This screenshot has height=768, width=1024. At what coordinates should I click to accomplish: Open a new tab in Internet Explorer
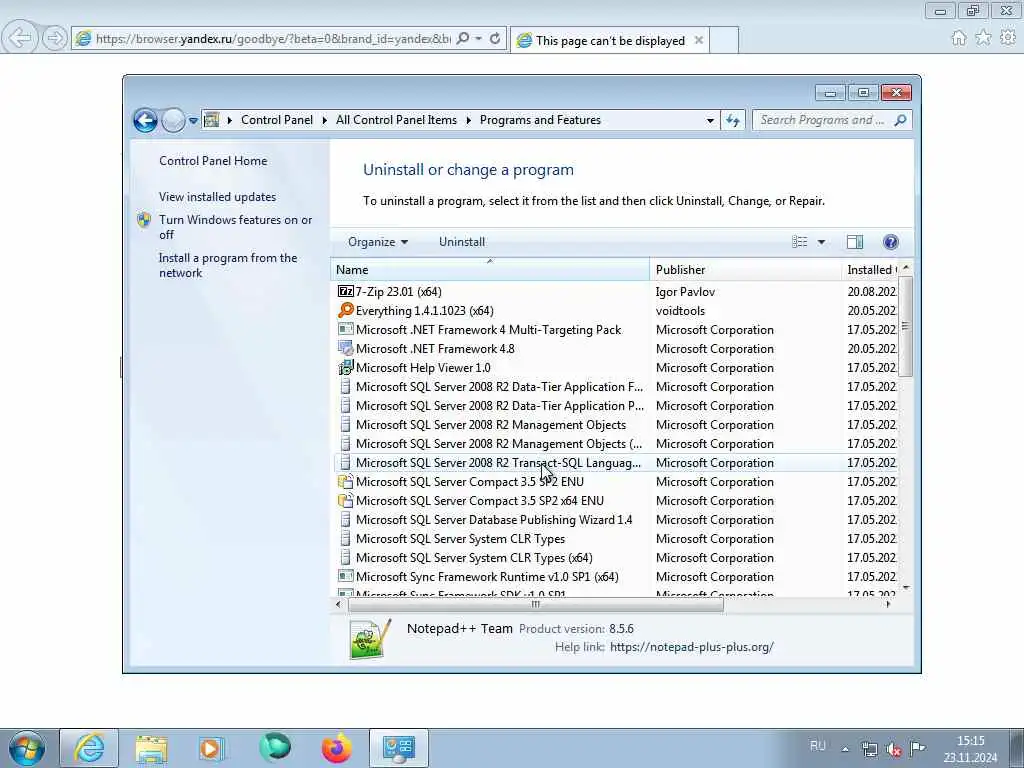pos(724,40)
